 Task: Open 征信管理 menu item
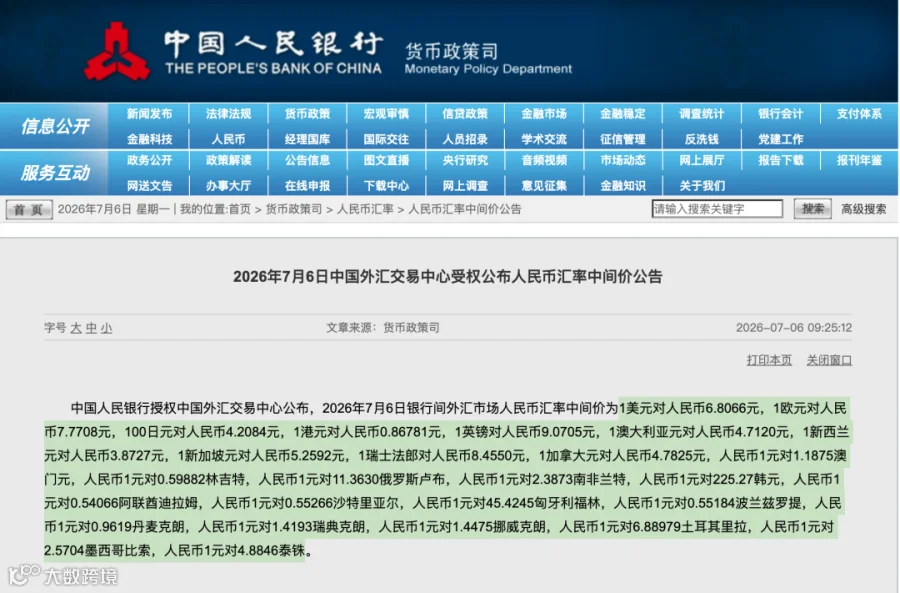point(623,139)
